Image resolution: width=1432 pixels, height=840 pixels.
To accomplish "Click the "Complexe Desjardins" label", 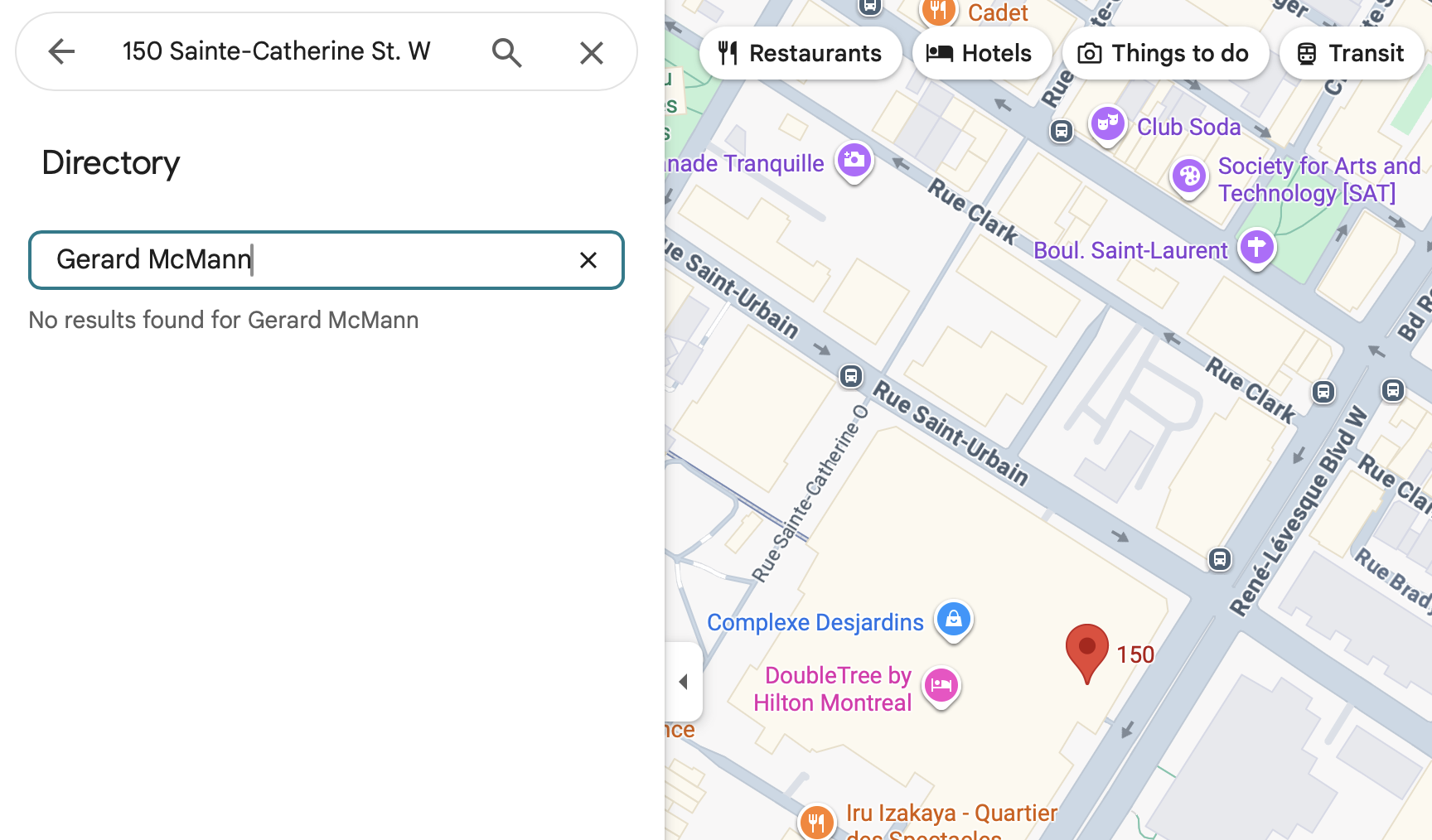I will click(x=815, y=622).
